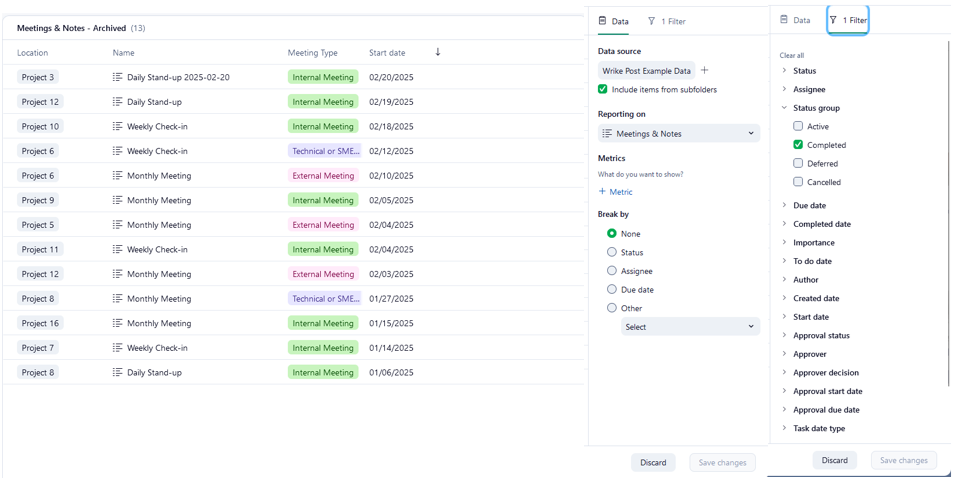Screen dimensions: 955x480
Task: Check the Deferred status group box
Action: coord(798,164)
